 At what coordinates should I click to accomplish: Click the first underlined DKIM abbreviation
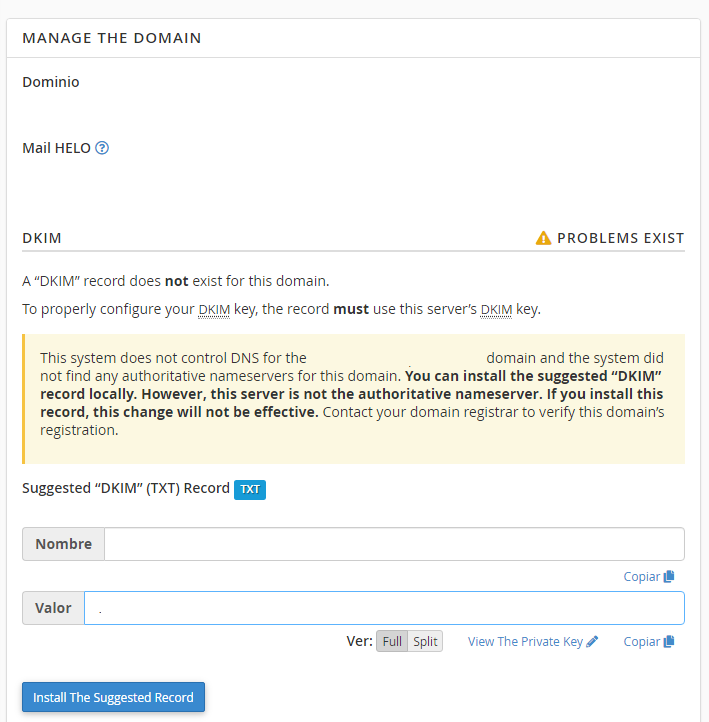(x=214, y=309)
